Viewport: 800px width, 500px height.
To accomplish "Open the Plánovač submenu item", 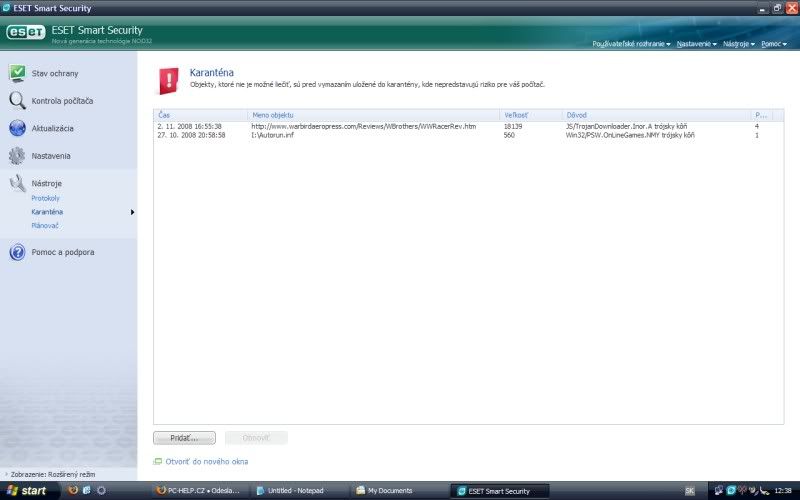I will coord(45,226).
